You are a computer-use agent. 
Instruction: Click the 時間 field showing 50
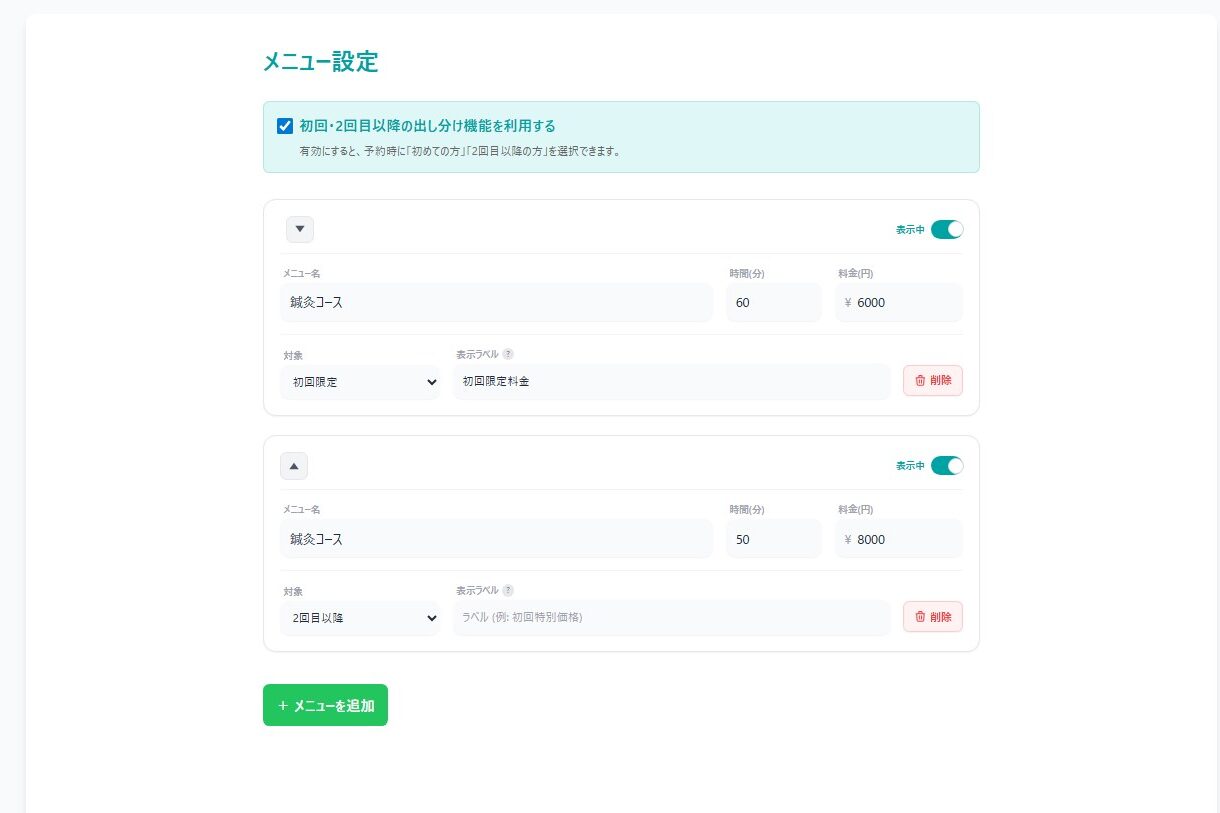point(773,538)
